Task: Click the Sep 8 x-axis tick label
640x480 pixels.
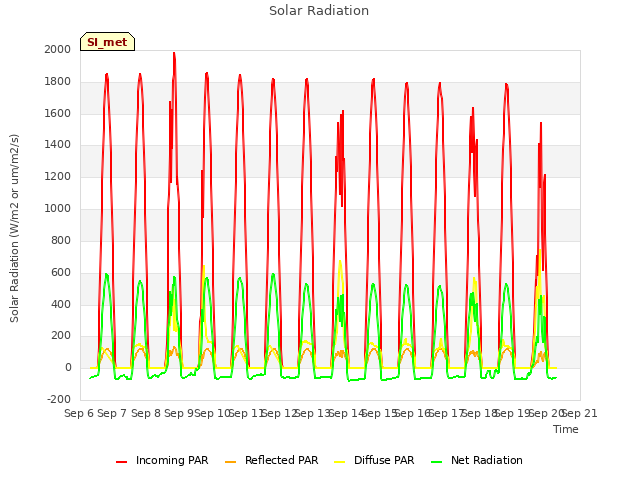Action: [x=146, y=413]
